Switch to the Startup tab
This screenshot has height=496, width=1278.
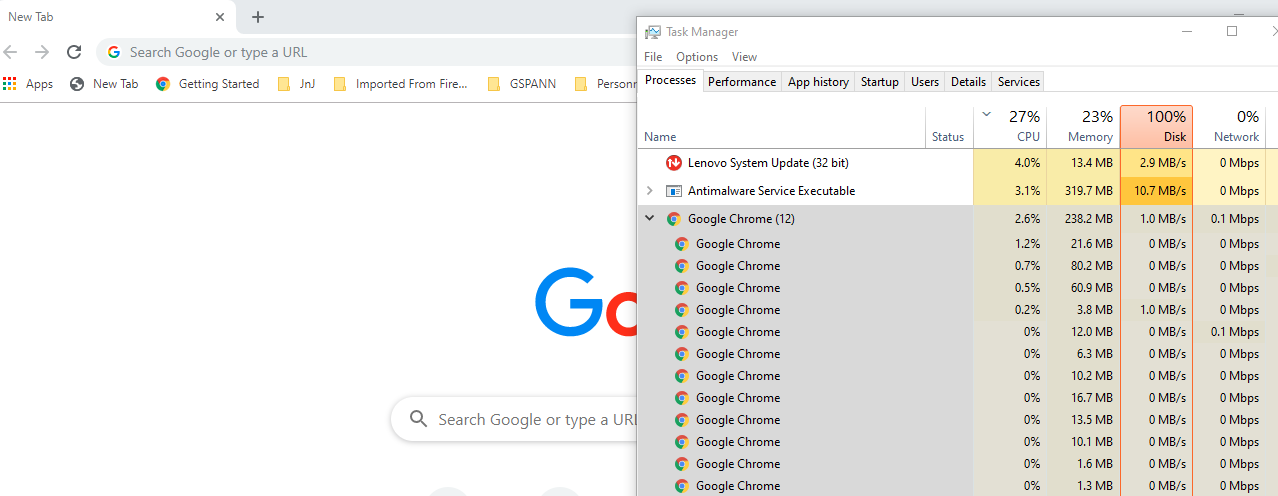tap(880, 82)
